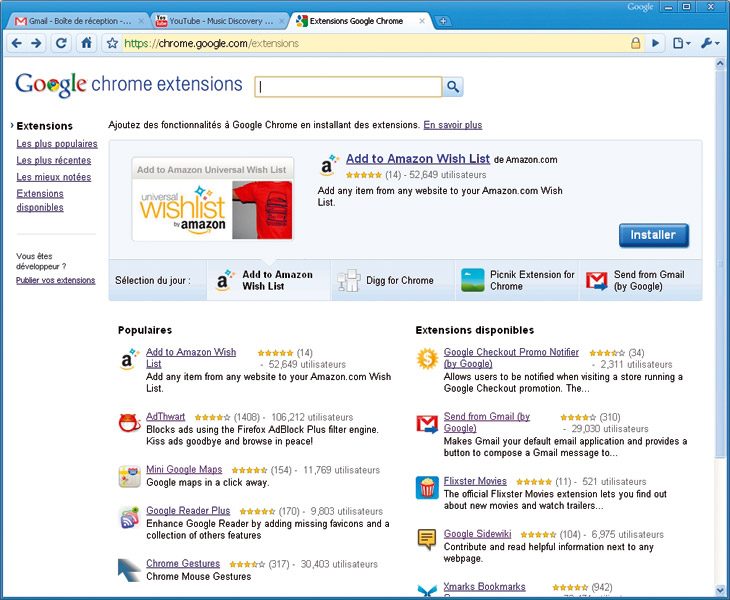The height and width of the screenshot is (600, 730).
Task: Click the Amazon icon beside featured title
Action: tap(328, 165)
